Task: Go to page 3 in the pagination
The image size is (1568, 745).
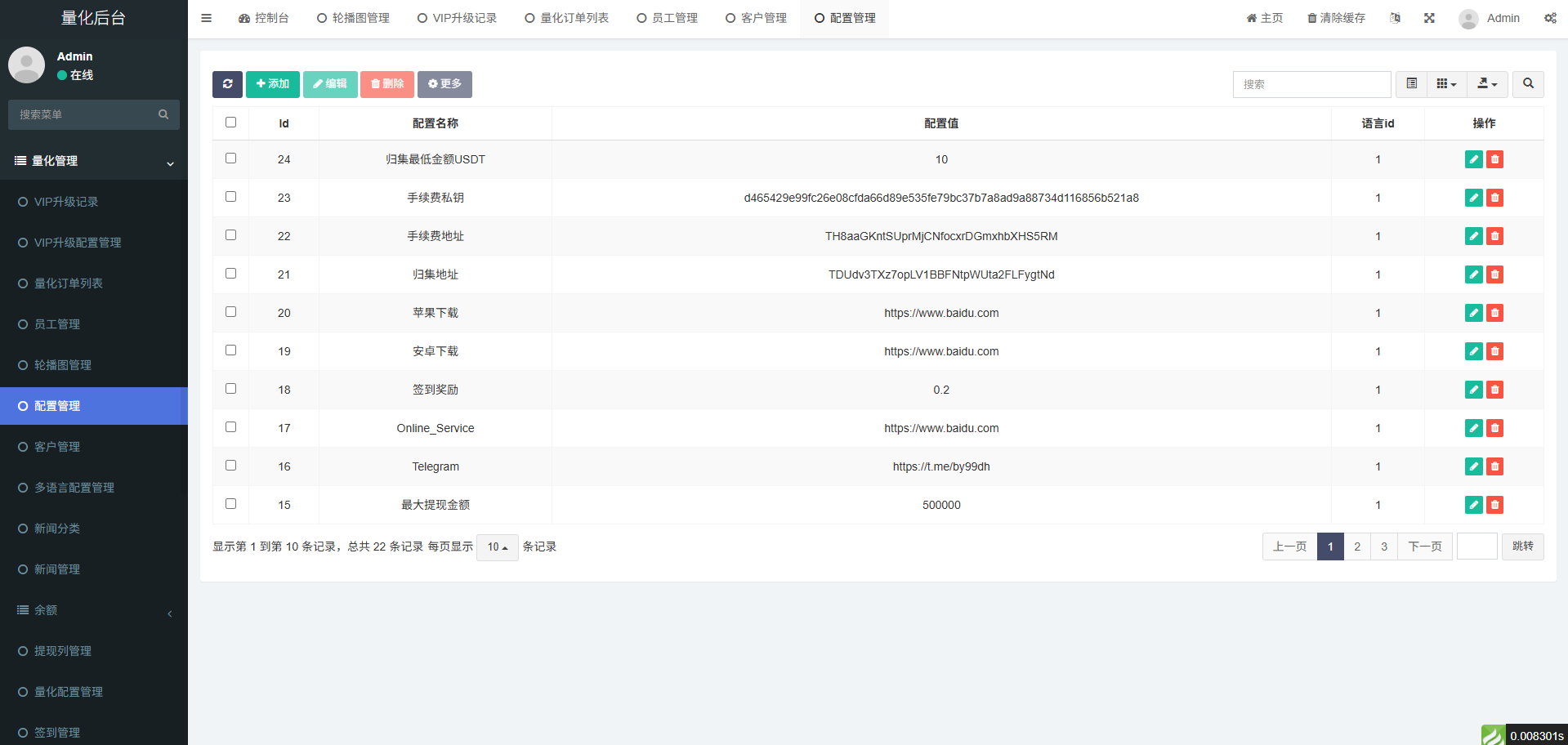Action: pyautogui.click(x=1384, y=546)
